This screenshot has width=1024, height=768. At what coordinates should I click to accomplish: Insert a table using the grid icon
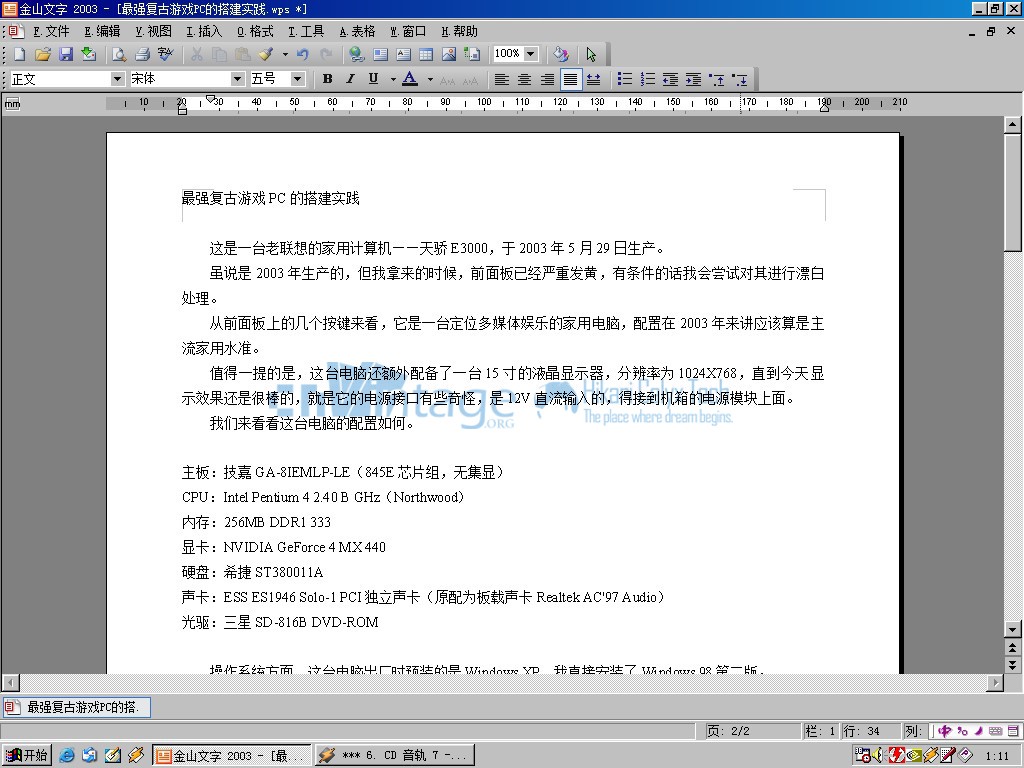click(x=426, y=54)
